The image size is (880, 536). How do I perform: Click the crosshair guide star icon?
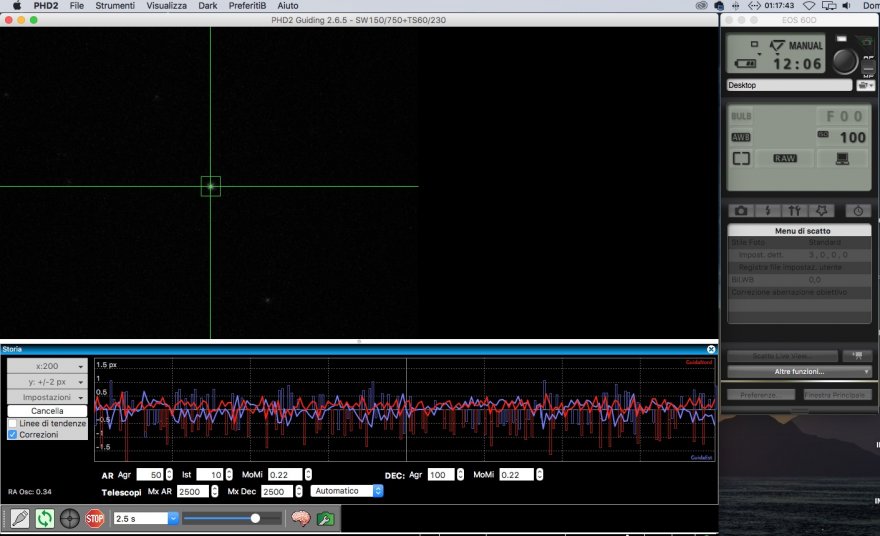point(70,518)
